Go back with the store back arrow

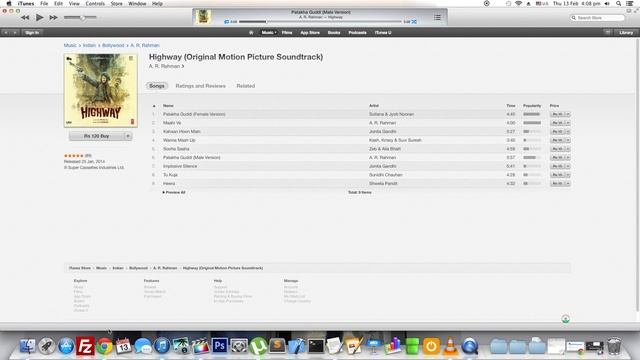[6, 32]
